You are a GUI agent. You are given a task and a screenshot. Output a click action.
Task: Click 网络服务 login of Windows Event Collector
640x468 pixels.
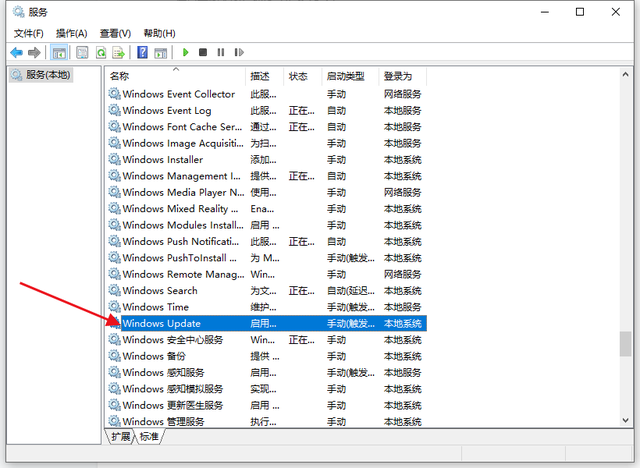[402, 94]
